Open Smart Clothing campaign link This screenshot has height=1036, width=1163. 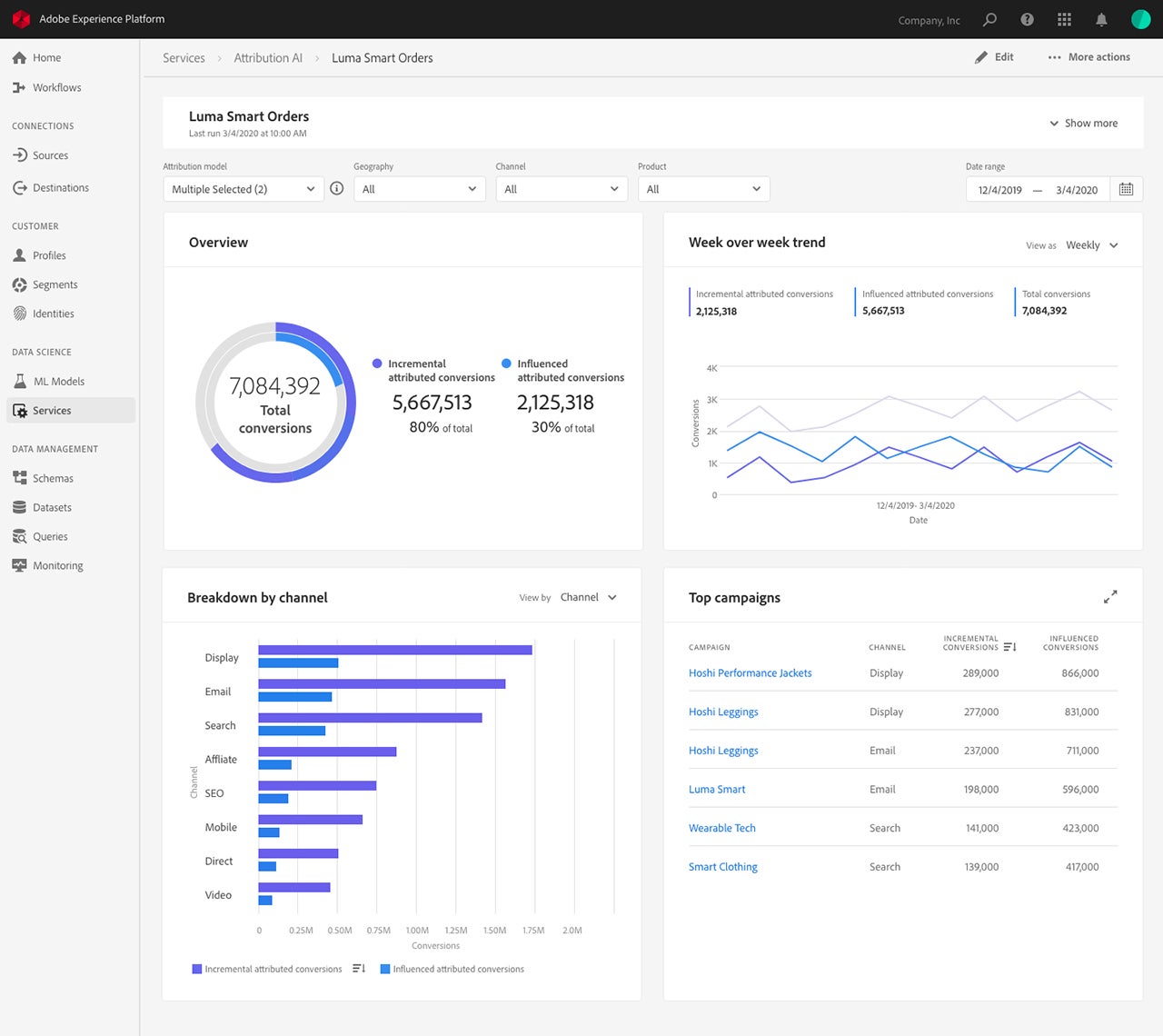723,867
